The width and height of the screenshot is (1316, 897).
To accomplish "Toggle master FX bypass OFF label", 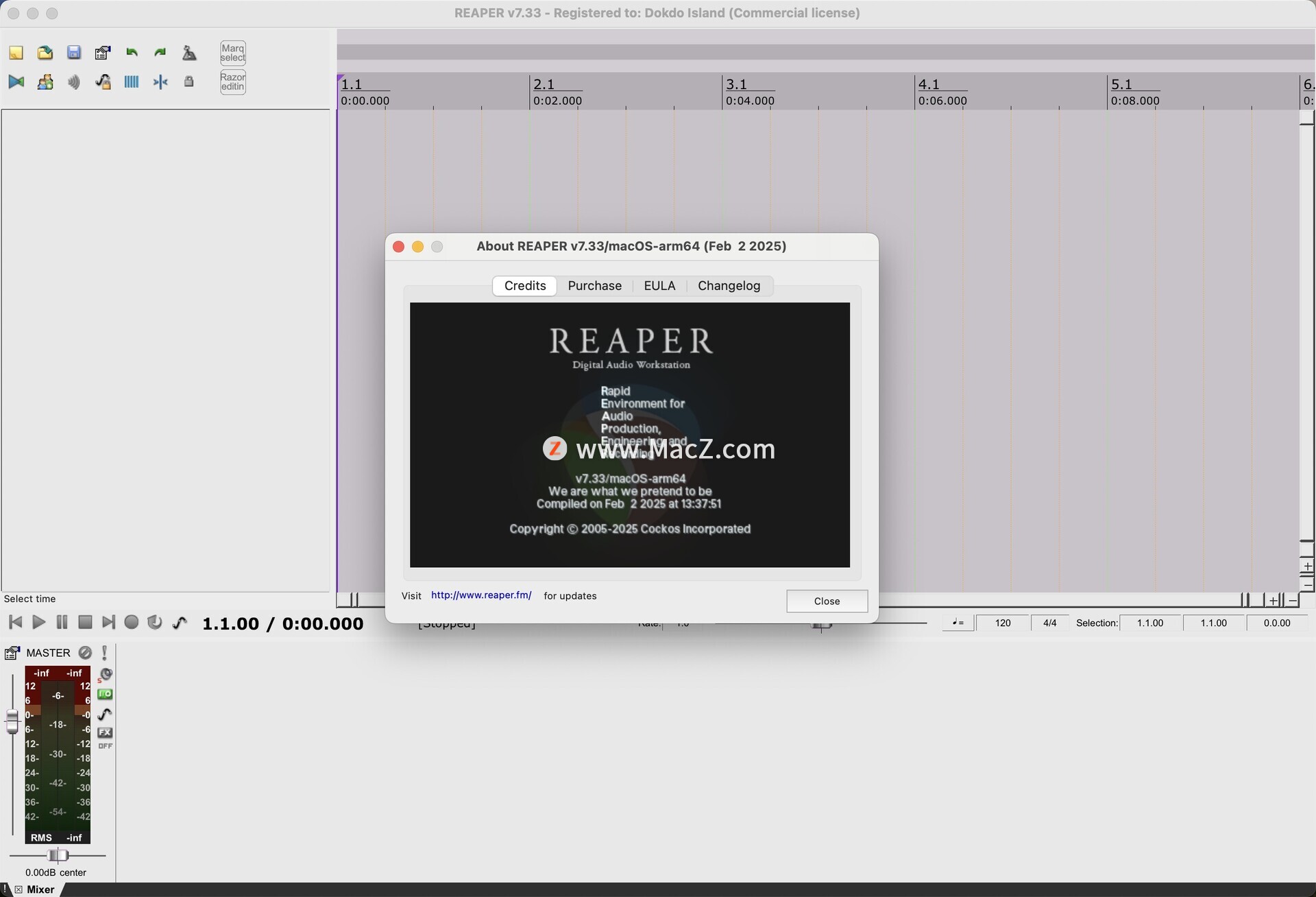I will [x=105, y=746].
